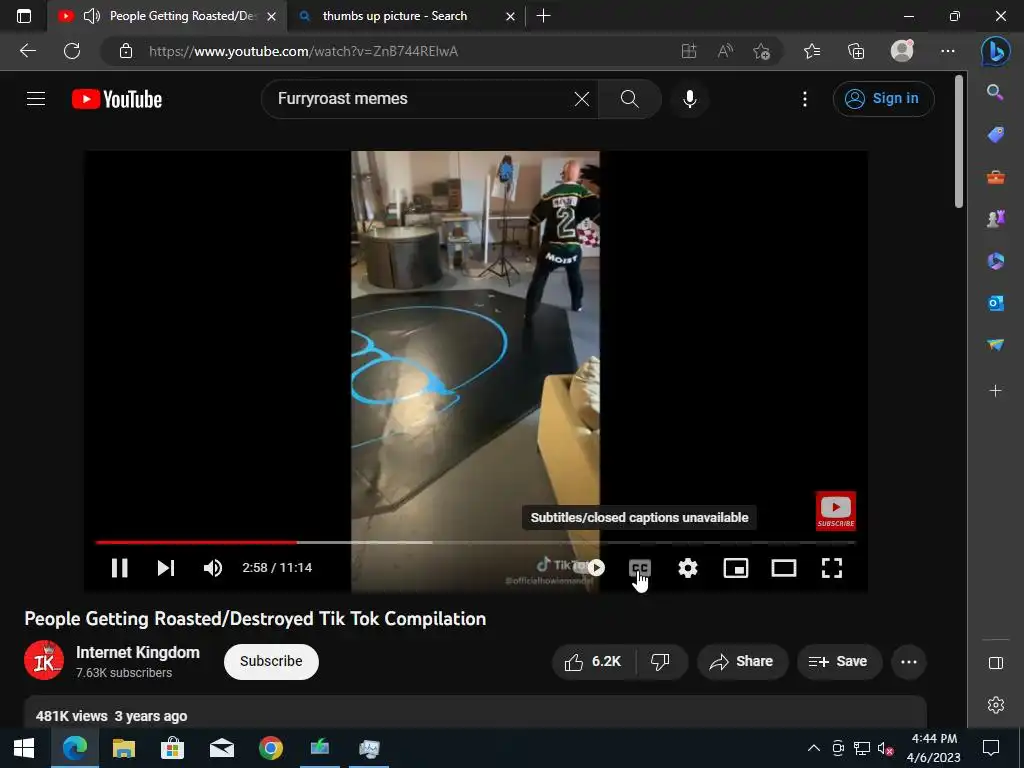
Task: Clear the Furryroast memes search text
Action: click(x=581, y=99)
